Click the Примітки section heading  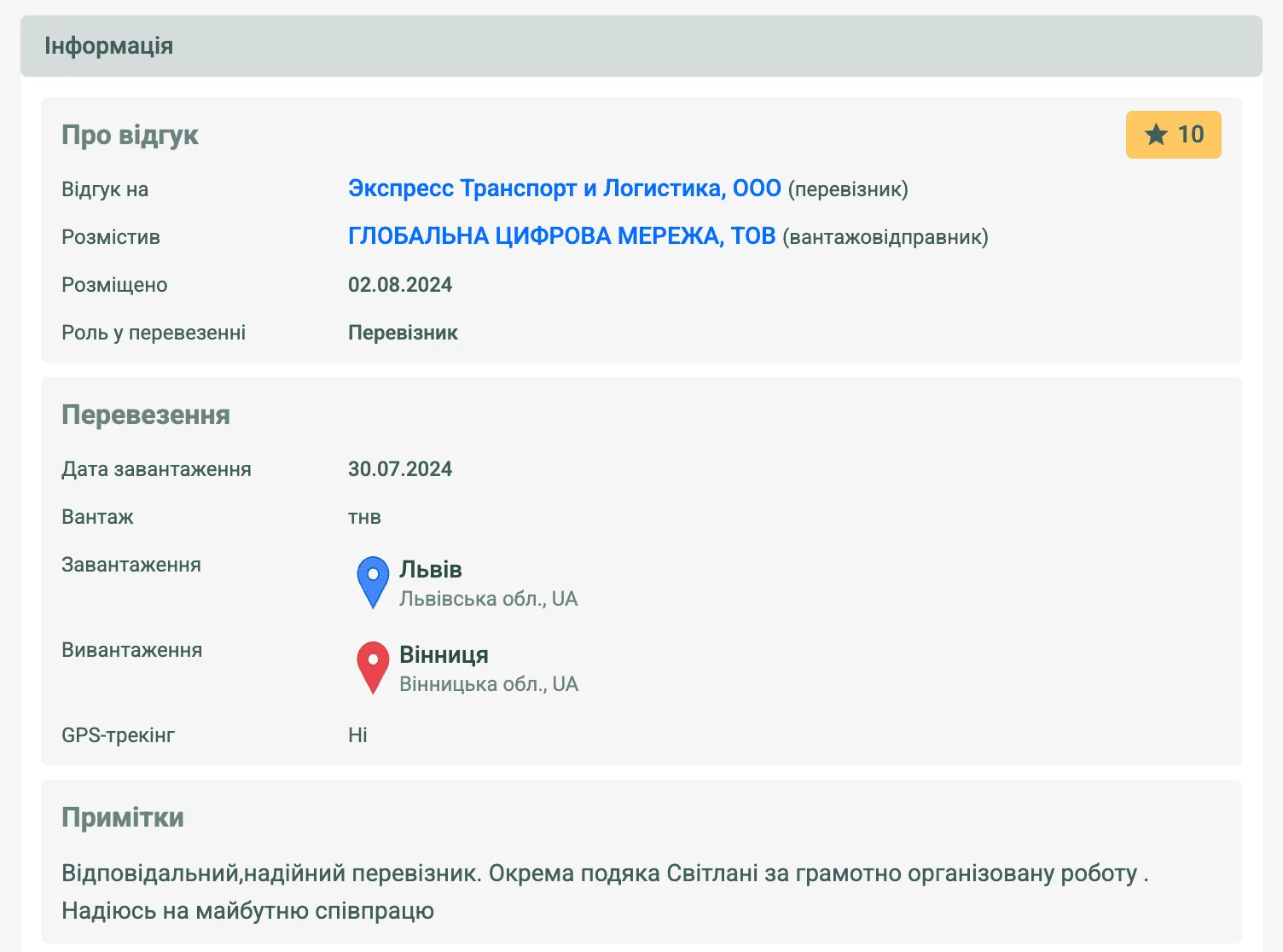(x=123, y=817)
